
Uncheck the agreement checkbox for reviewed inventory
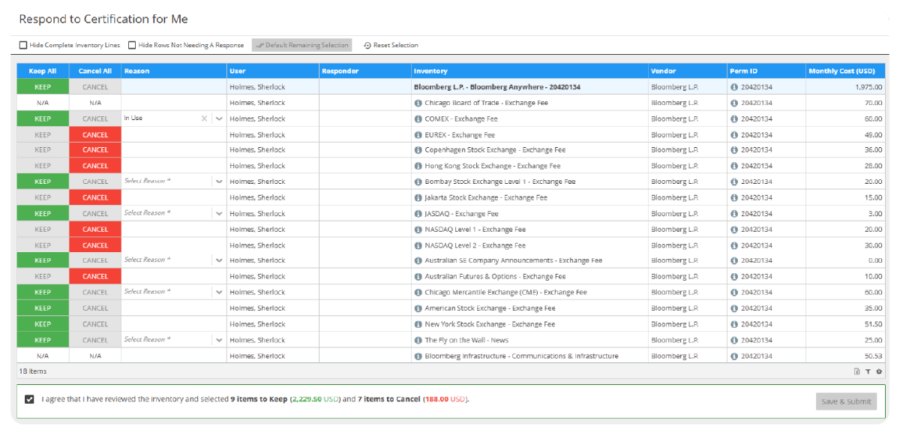tap(29, 399)
